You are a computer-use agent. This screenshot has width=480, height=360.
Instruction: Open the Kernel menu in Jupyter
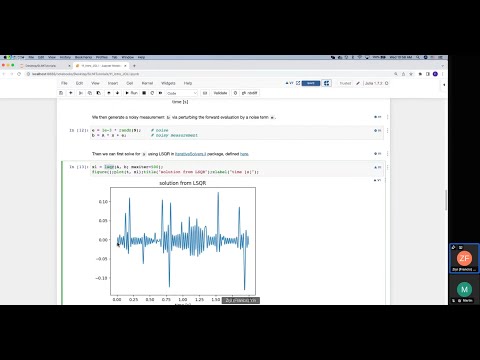(x=147, y=83)
